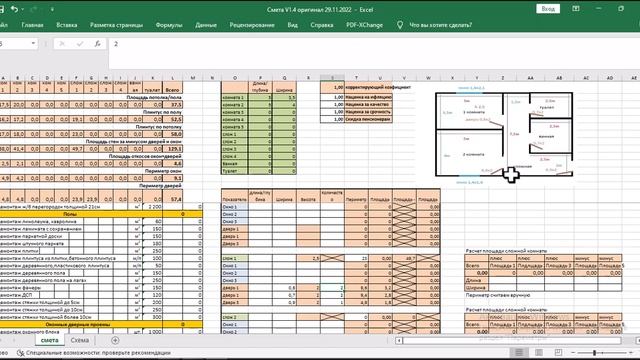Open the Вид ribbon tab
Screen dimensions: 640x360
(x=292, y=25)
